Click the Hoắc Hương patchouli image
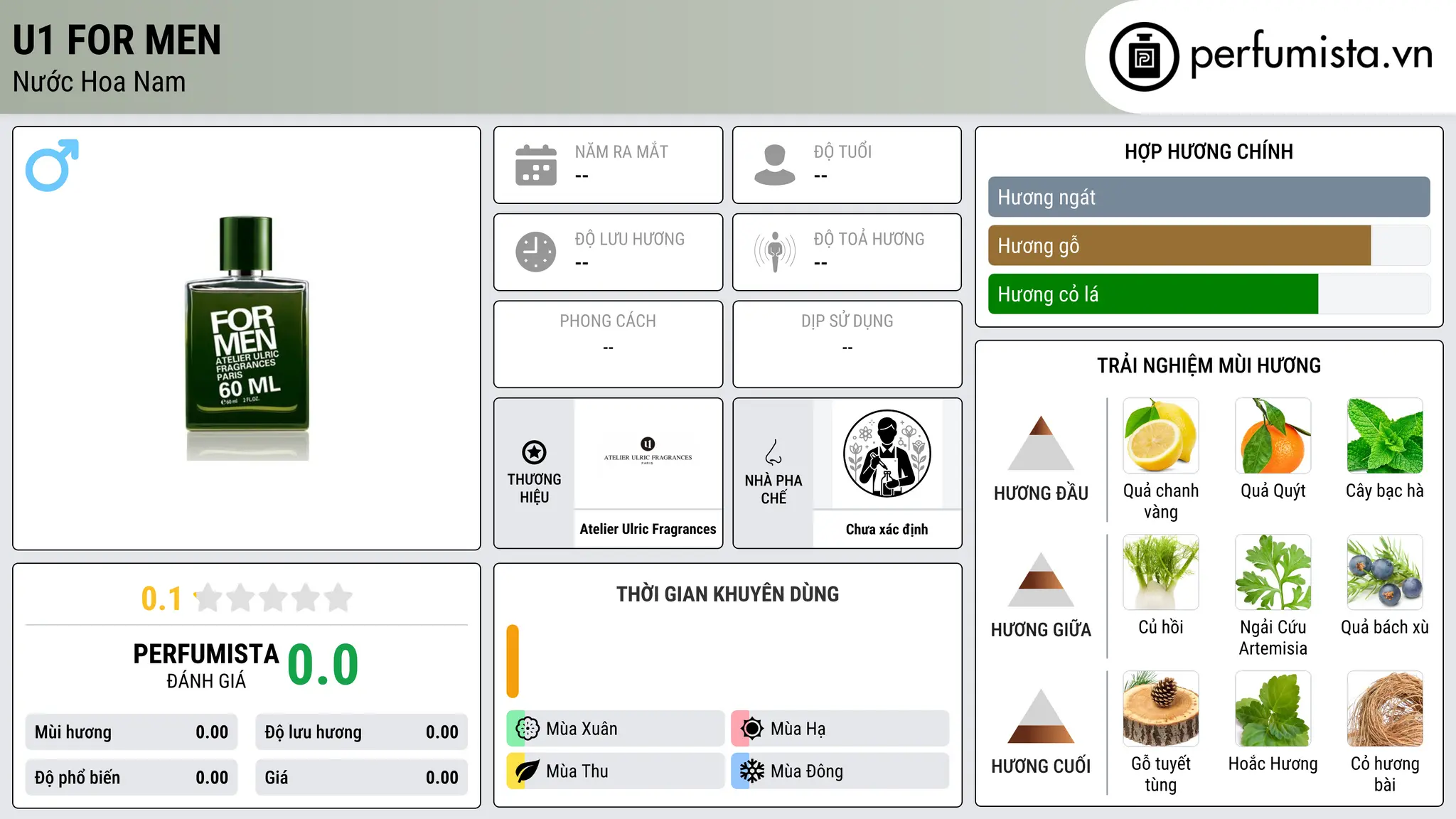The width and height of the screenshot is (1456, 819). point(1273,709)
